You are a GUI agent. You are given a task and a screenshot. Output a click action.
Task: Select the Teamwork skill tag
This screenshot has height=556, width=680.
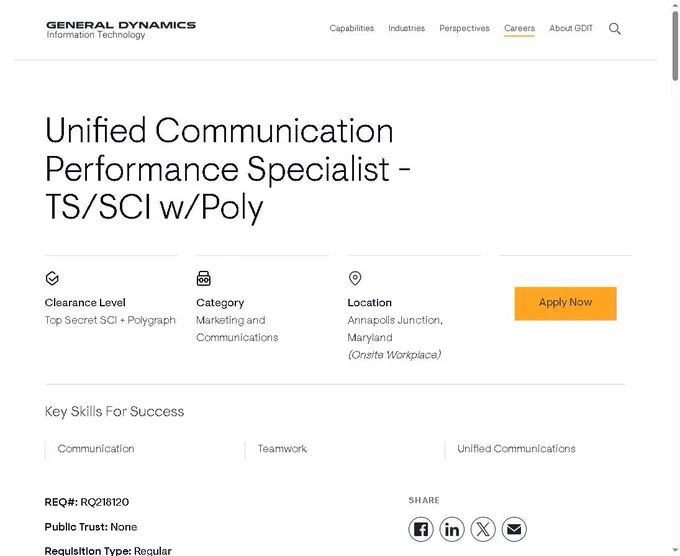pyautogui.click(x=282, y=449)
